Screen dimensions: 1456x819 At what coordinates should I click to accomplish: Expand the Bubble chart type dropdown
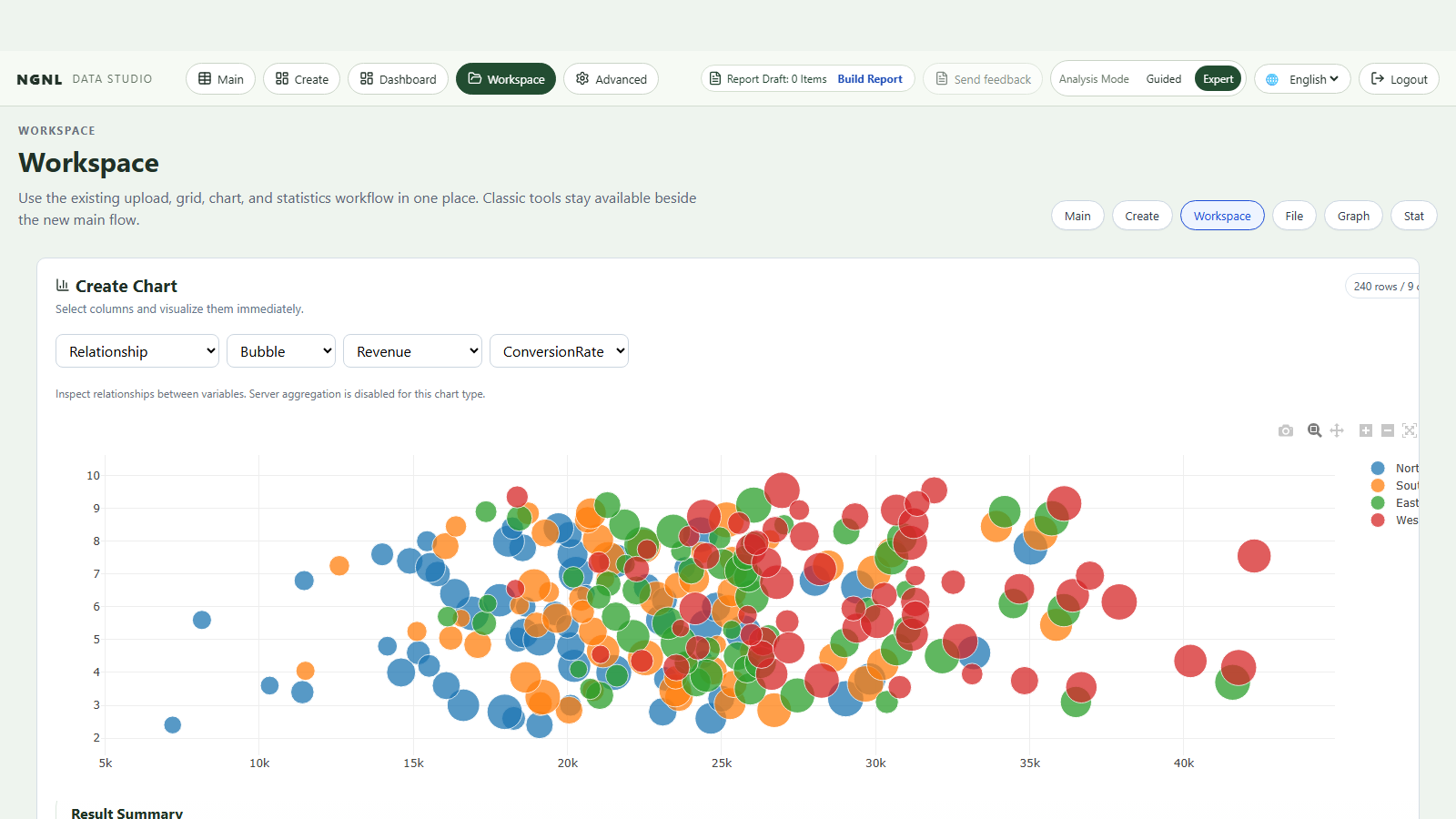pyautogui.click(x=281, y=351)
